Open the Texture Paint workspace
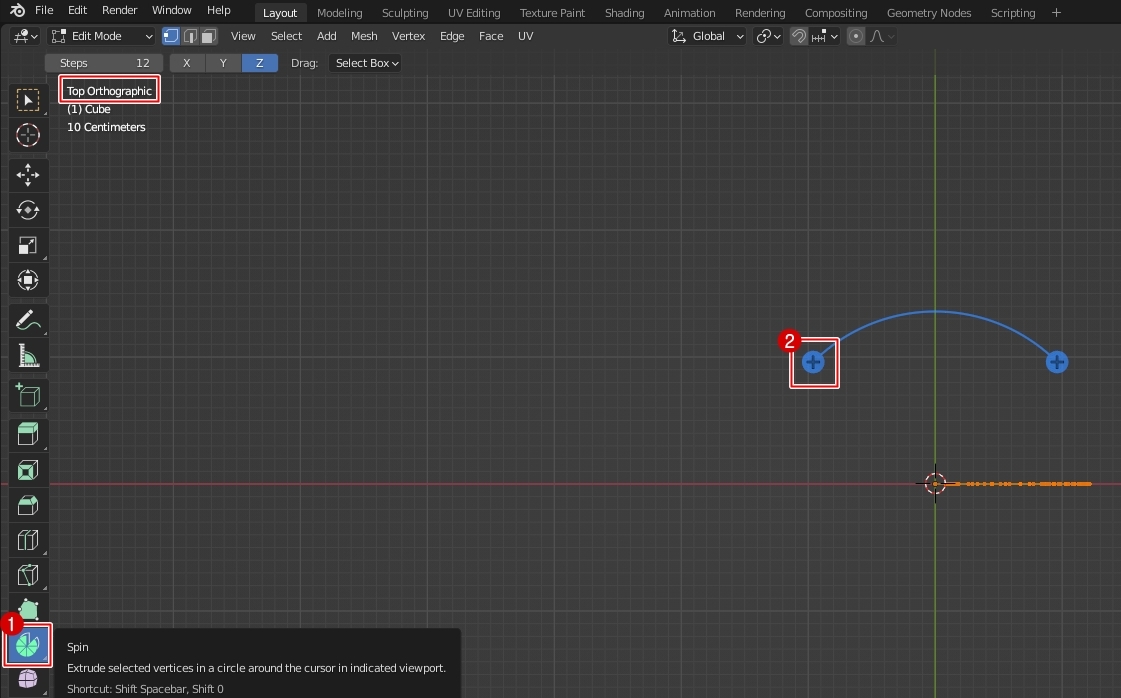 click(x=552, y=13)
